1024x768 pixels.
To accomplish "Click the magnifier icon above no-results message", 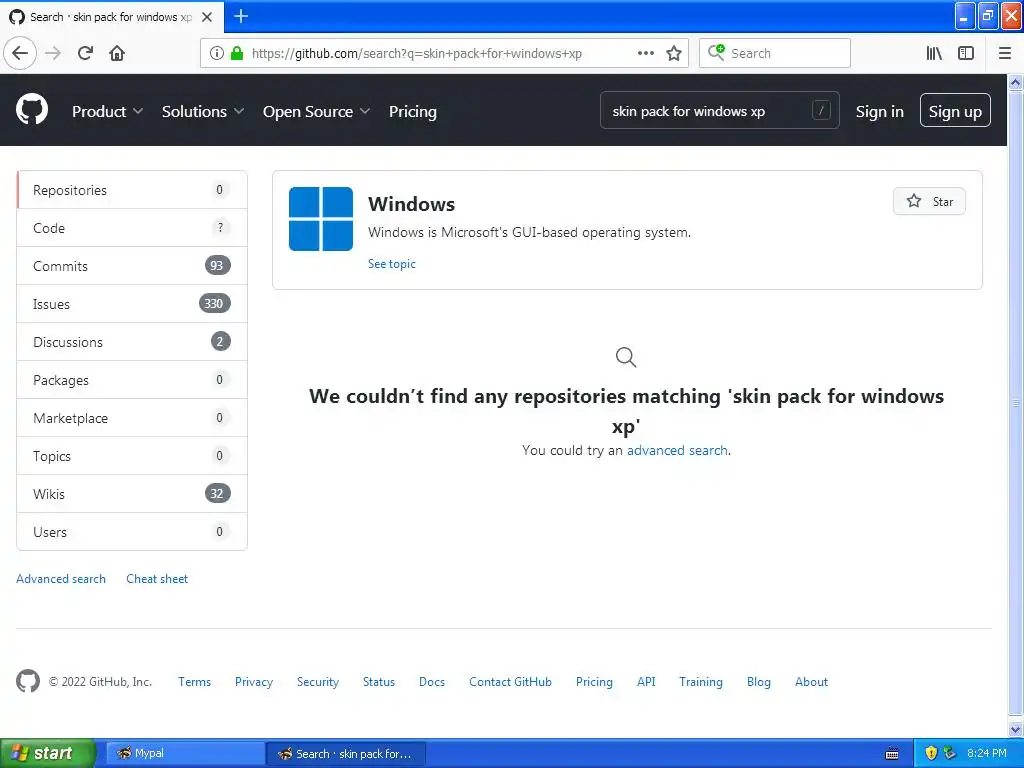I will (x=626, y=357).
